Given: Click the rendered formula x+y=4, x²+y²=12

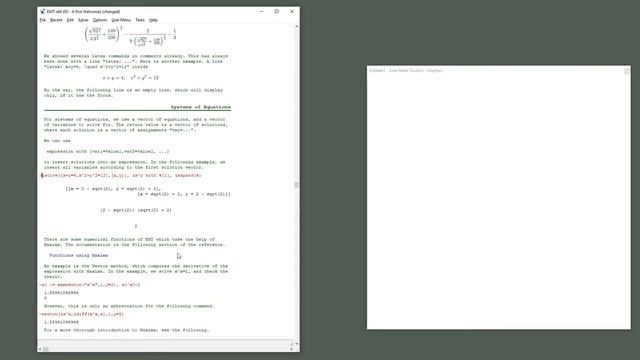Looking at the screenshot, I should tap(130, 78).
